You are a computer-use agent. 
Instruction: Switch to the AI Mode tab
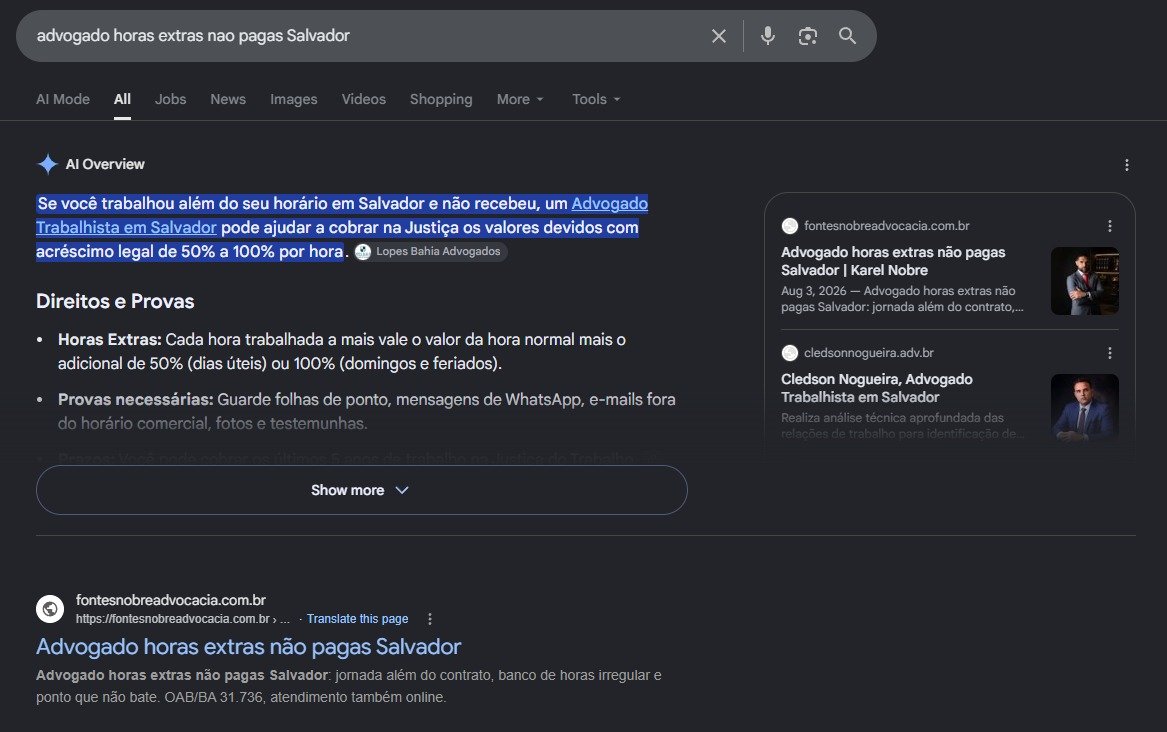(63, 99)
